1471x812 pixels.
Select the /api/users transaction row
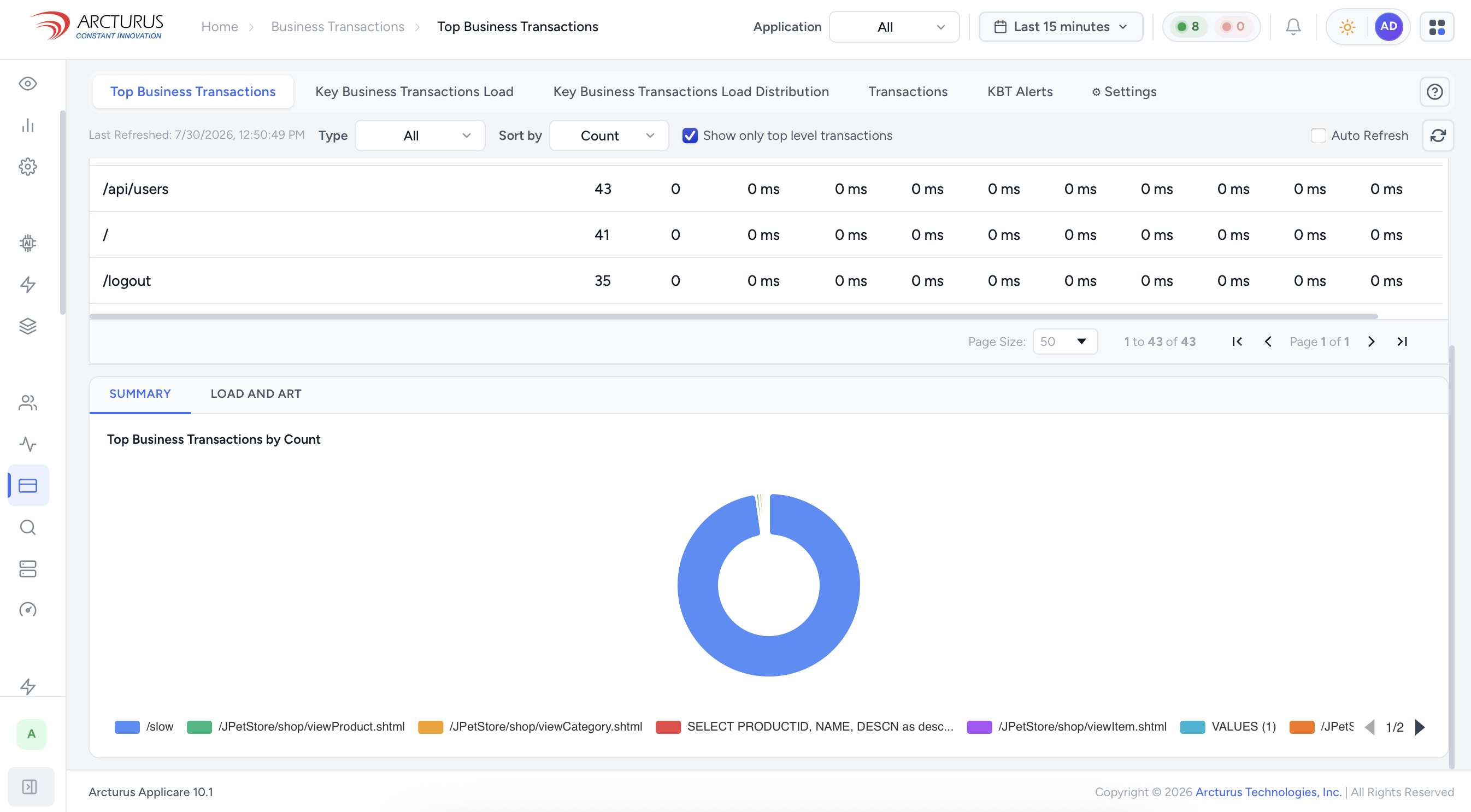[766, 189]
